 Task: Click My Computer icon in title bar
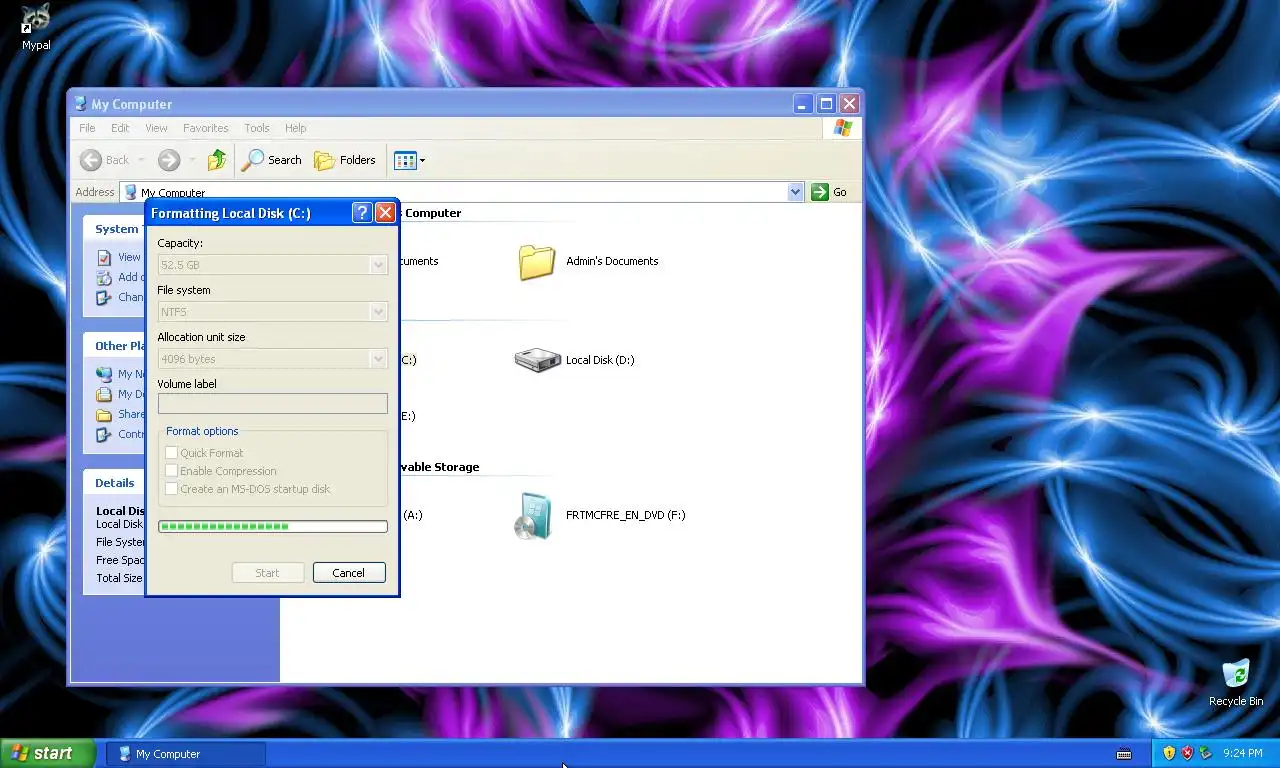click(80, 104)
